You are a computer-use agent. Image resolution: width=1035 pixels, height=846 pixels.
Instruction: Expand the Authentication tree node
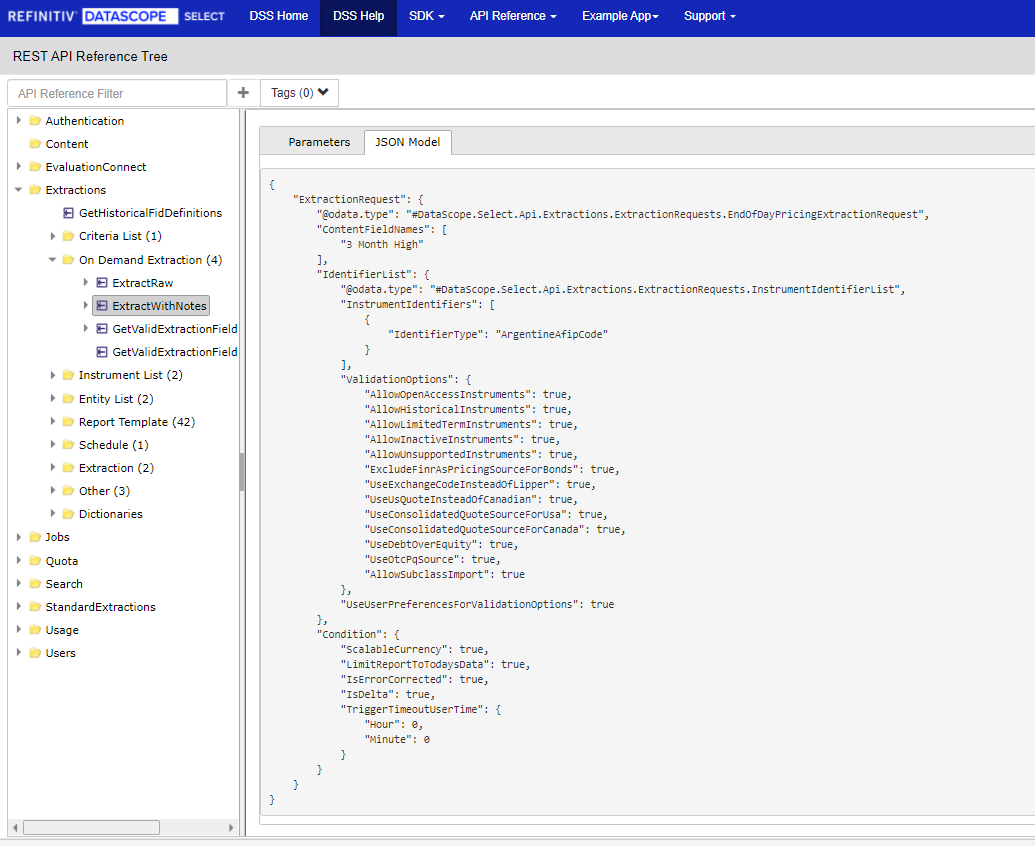(18, 121)
